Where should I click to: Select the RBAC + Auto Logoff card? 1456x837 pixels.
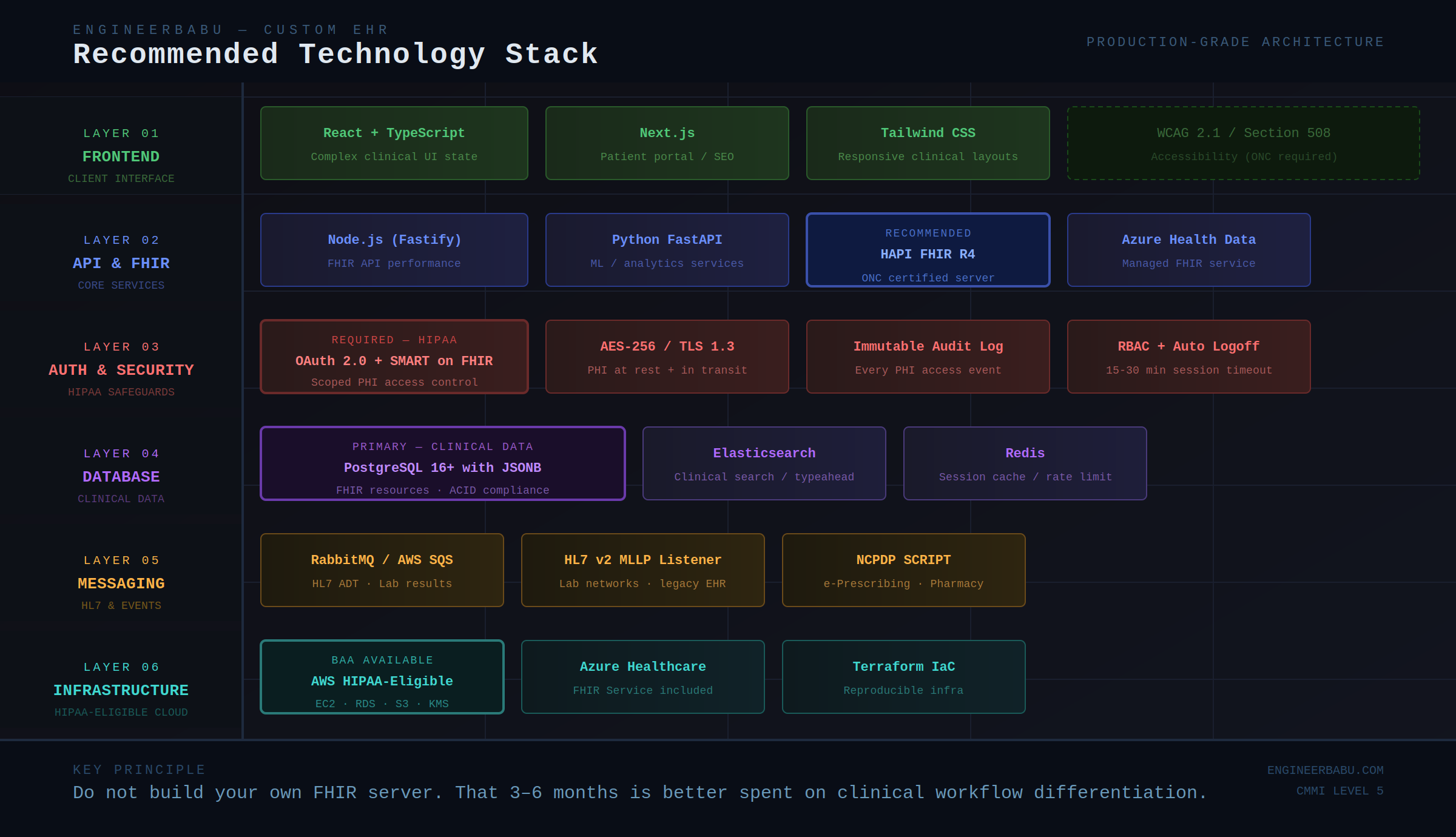point(1189,357)
